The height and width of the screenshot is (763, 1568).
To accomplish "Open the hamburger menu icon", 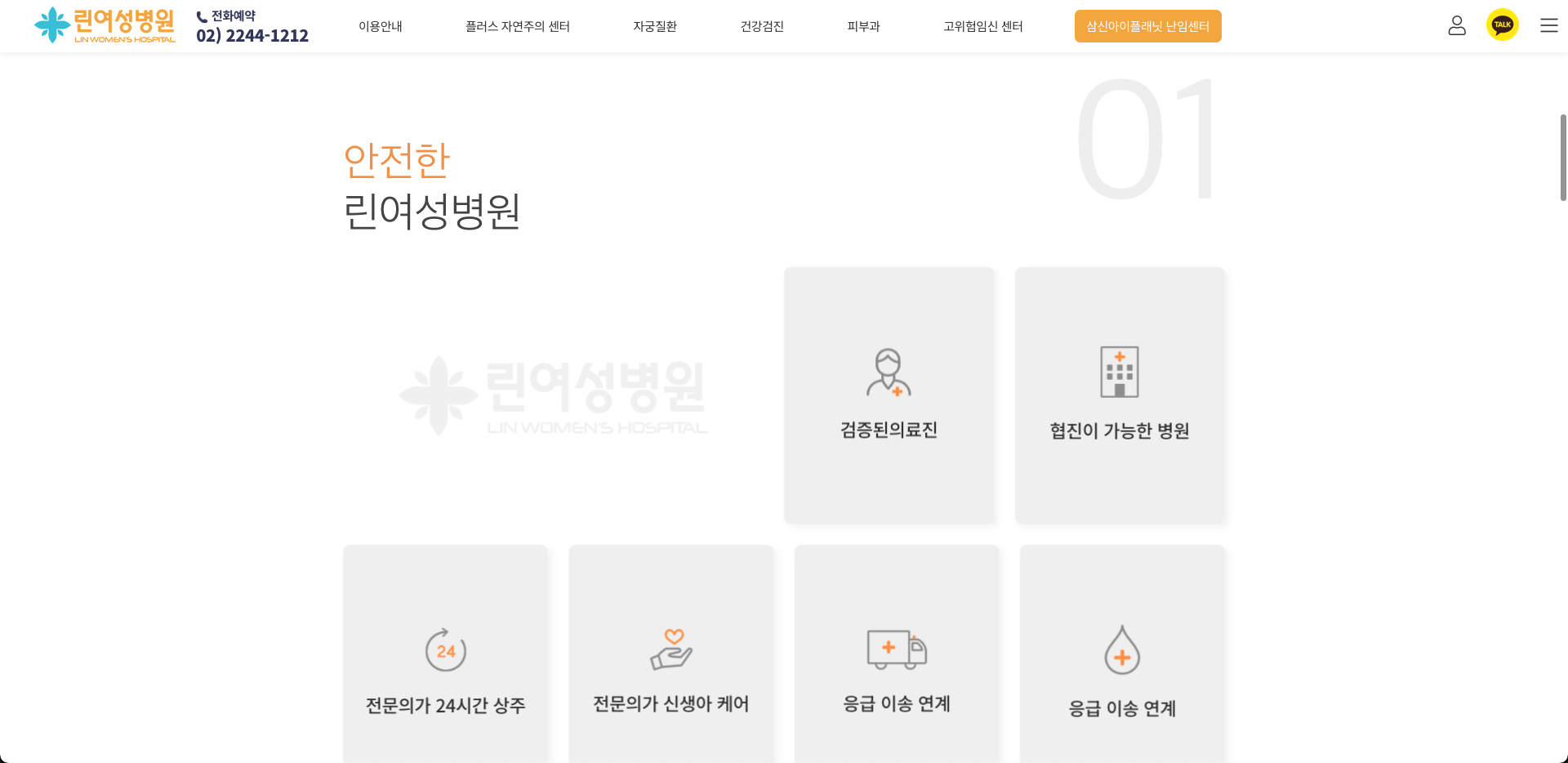I will [x=1549, y=26].
